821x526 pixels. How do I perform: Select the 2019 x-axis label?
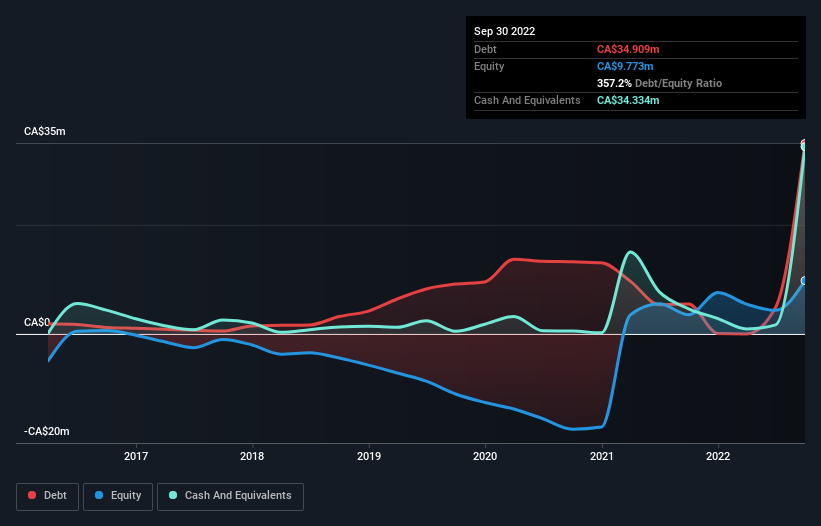pos(369,456)
